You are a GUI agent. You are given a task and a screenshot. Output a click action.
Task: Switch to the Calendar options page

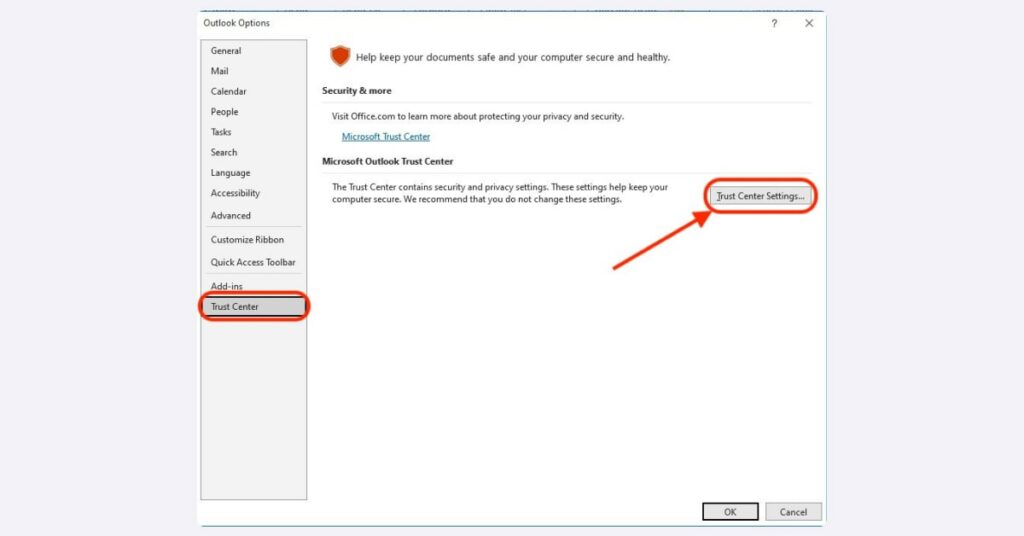point(228,92)
